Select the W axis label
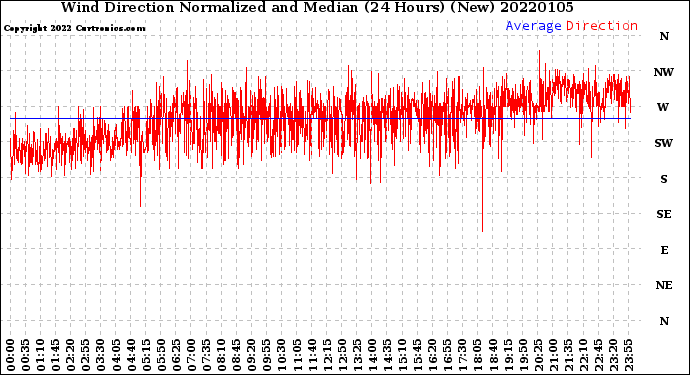The image size is (690, 375). coord(663,107)
